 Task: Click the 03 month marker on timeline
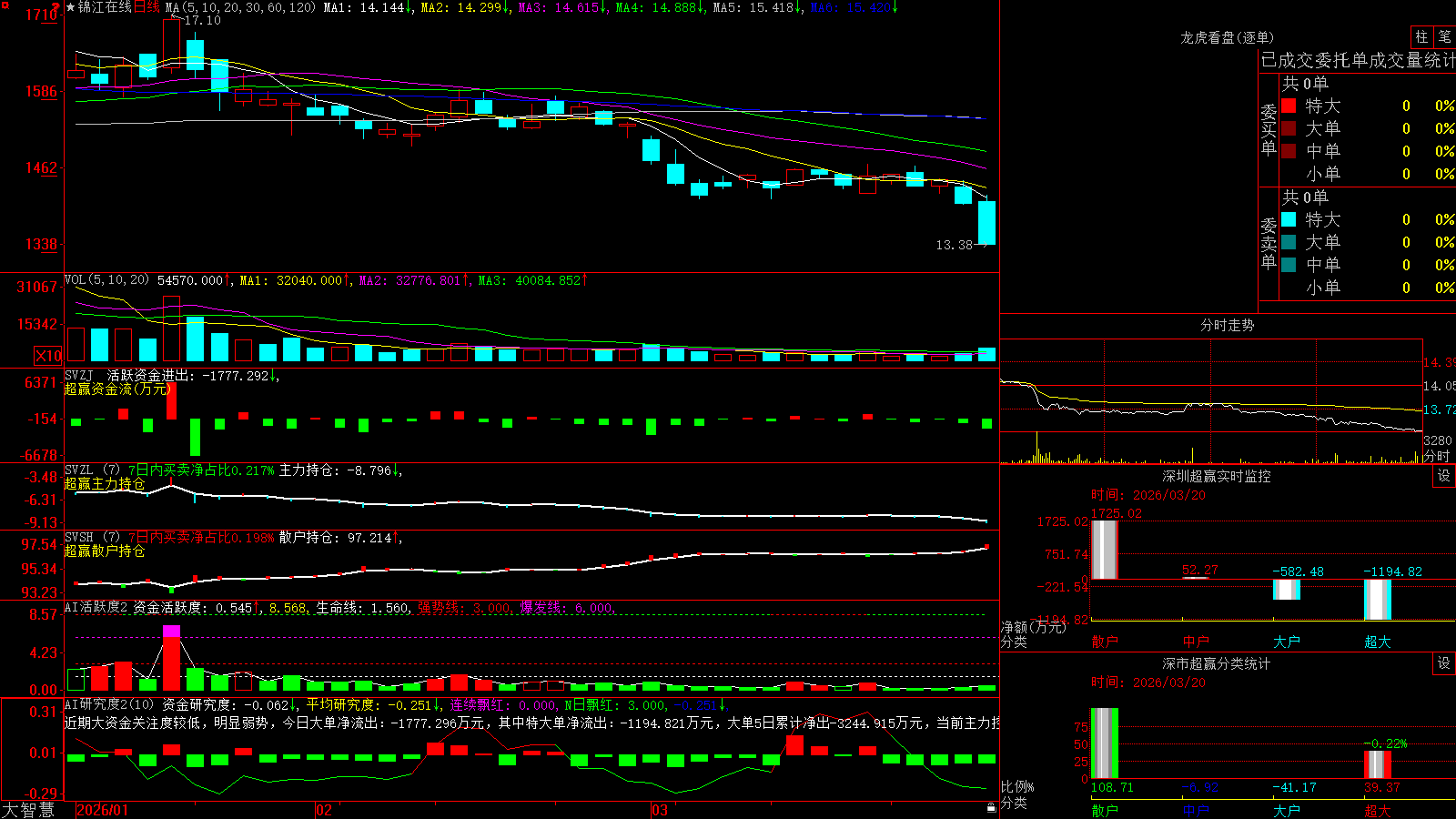[x=660, y=810]
